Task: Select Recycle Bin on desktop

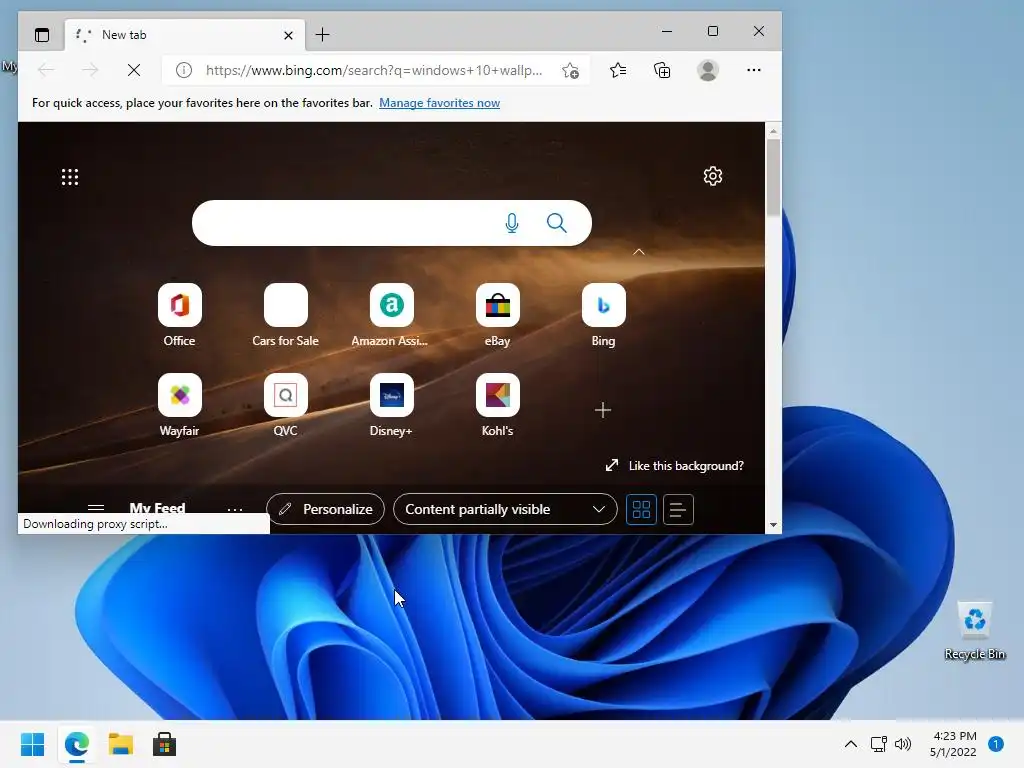Action: click(x=974, y=630)
